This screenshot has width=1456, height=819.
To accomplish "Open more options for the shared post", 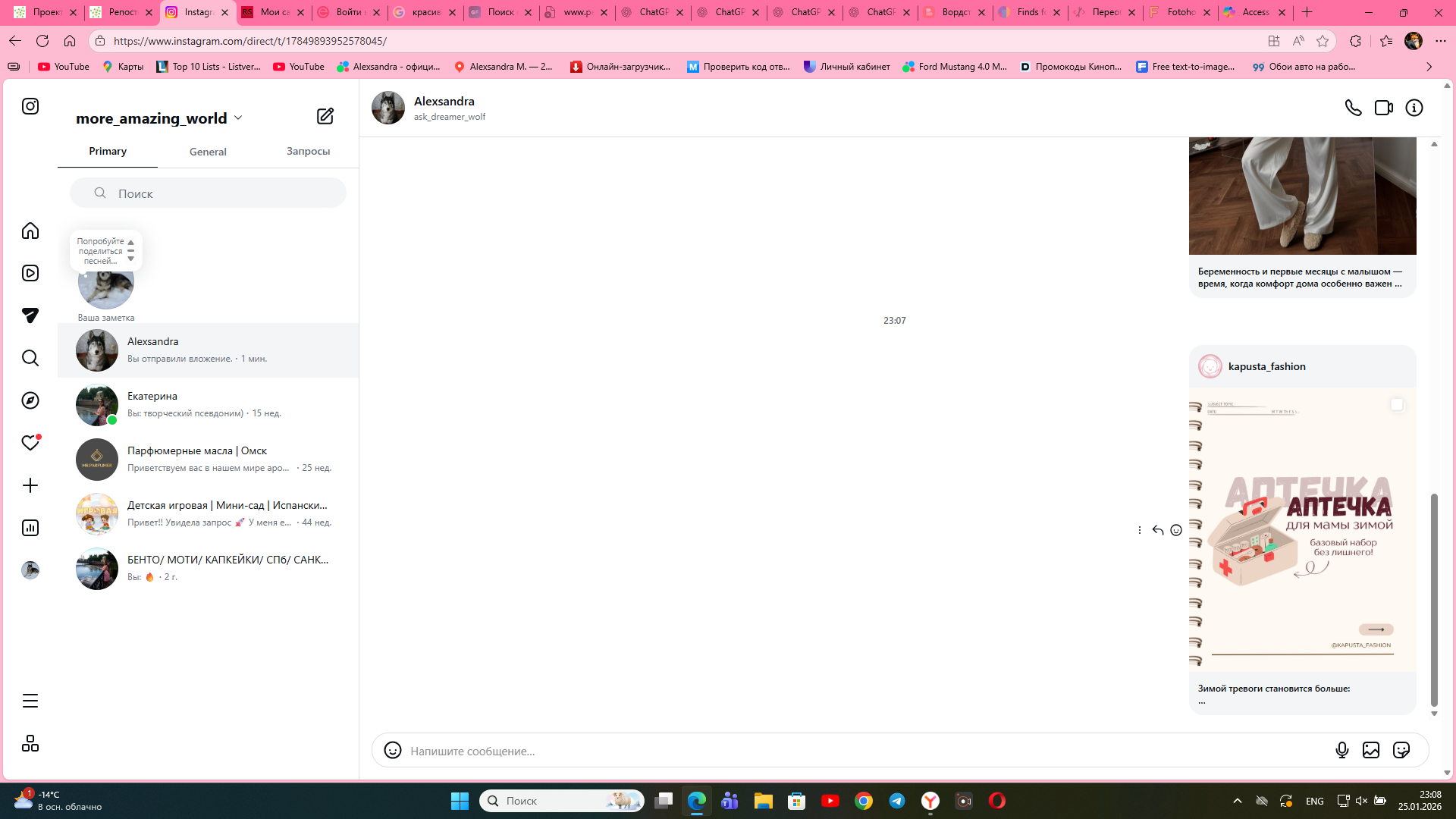I will coord(1139,530).
